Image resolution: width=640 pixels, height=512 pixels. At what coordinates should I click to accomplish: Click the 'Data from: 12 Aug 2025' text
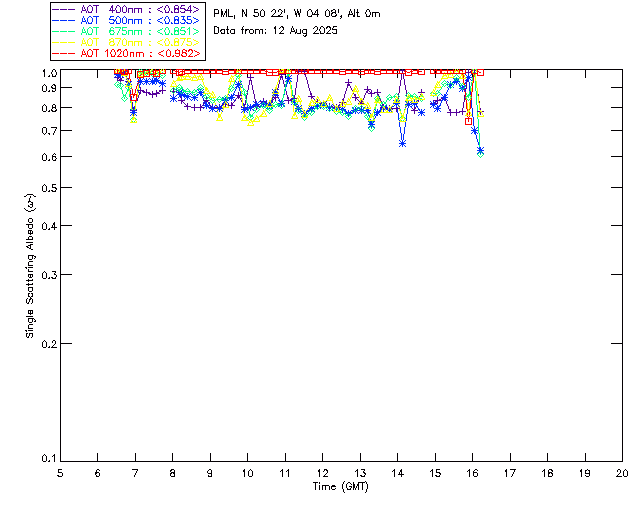pyautogui.click(x=275, y=31)
